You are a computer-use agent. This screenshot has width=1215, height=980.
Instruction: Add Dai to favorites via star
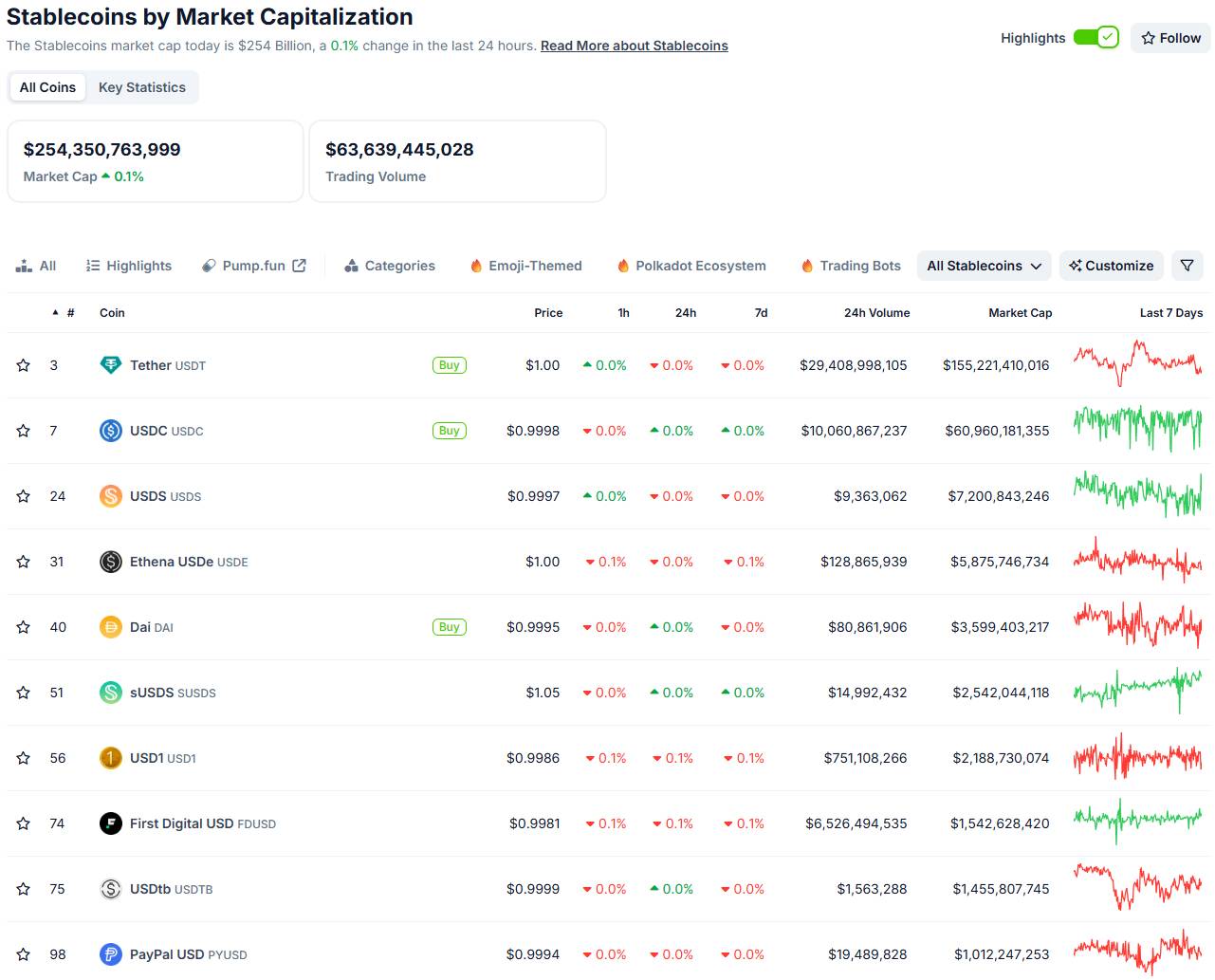pyautogui.click(x=24, y=627)
